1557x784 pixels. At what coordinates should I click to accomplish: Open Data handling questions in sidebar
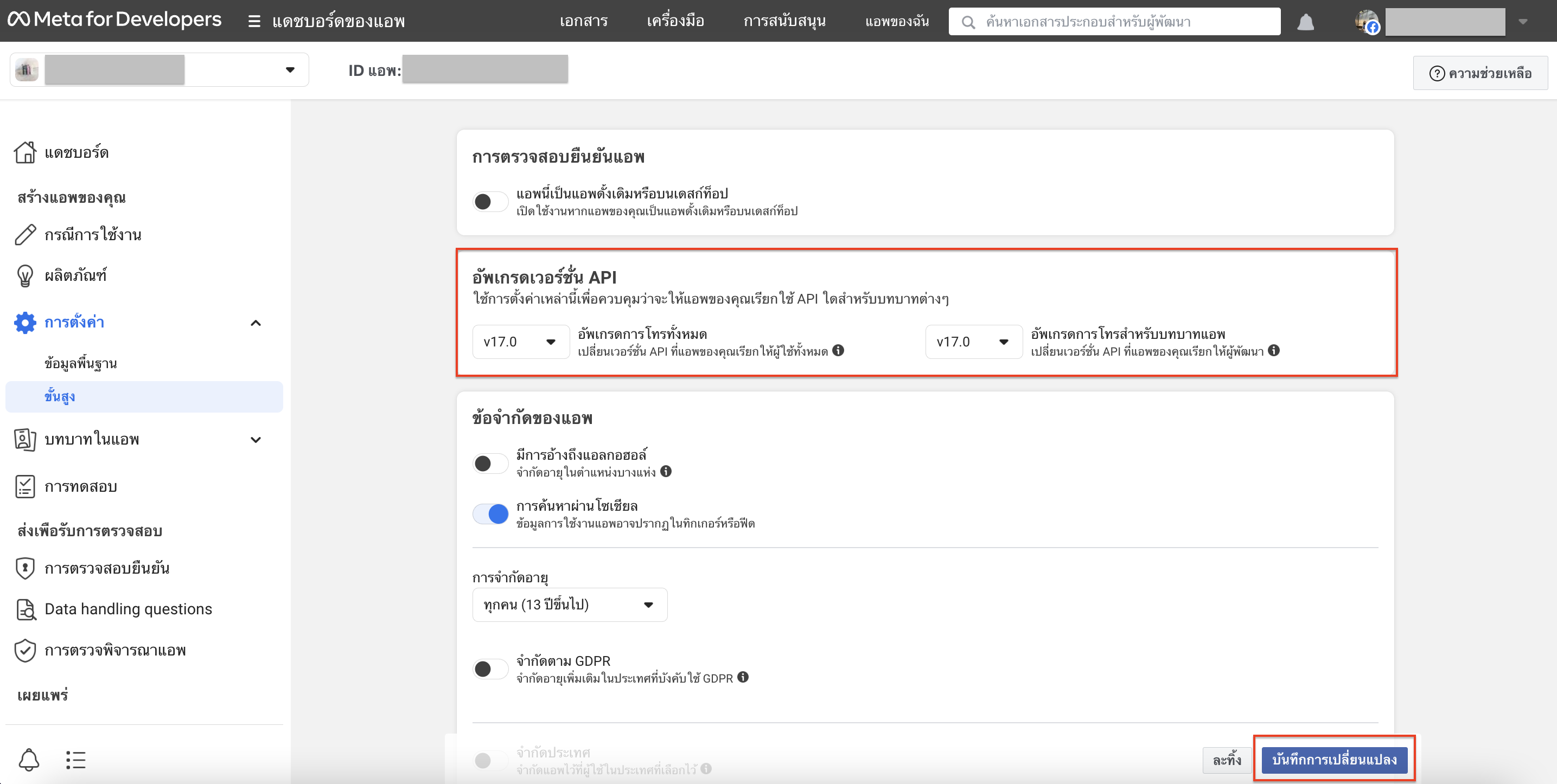pyautogui.click(x=128, y=609)
